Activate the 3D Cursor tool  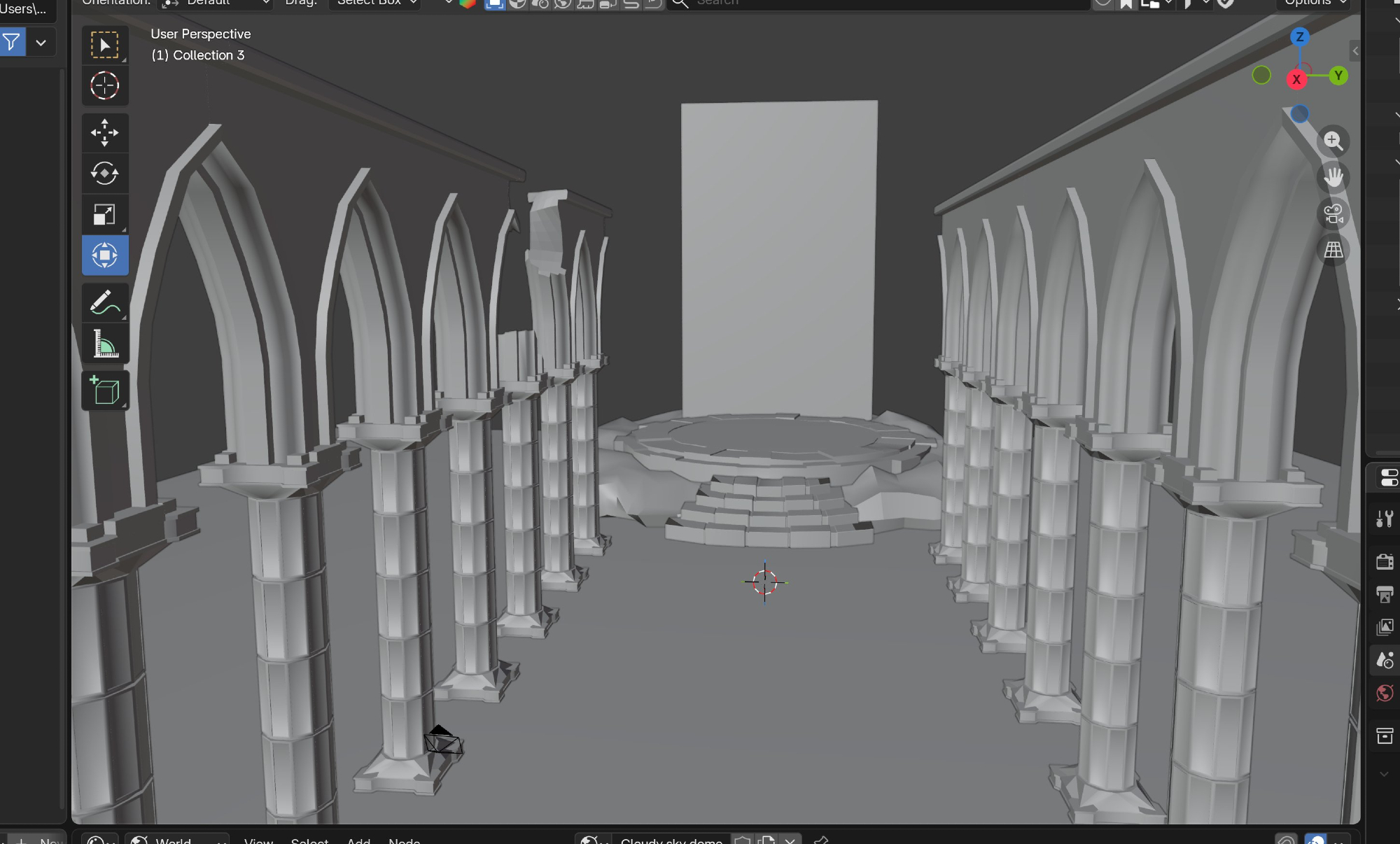(104, 85)
